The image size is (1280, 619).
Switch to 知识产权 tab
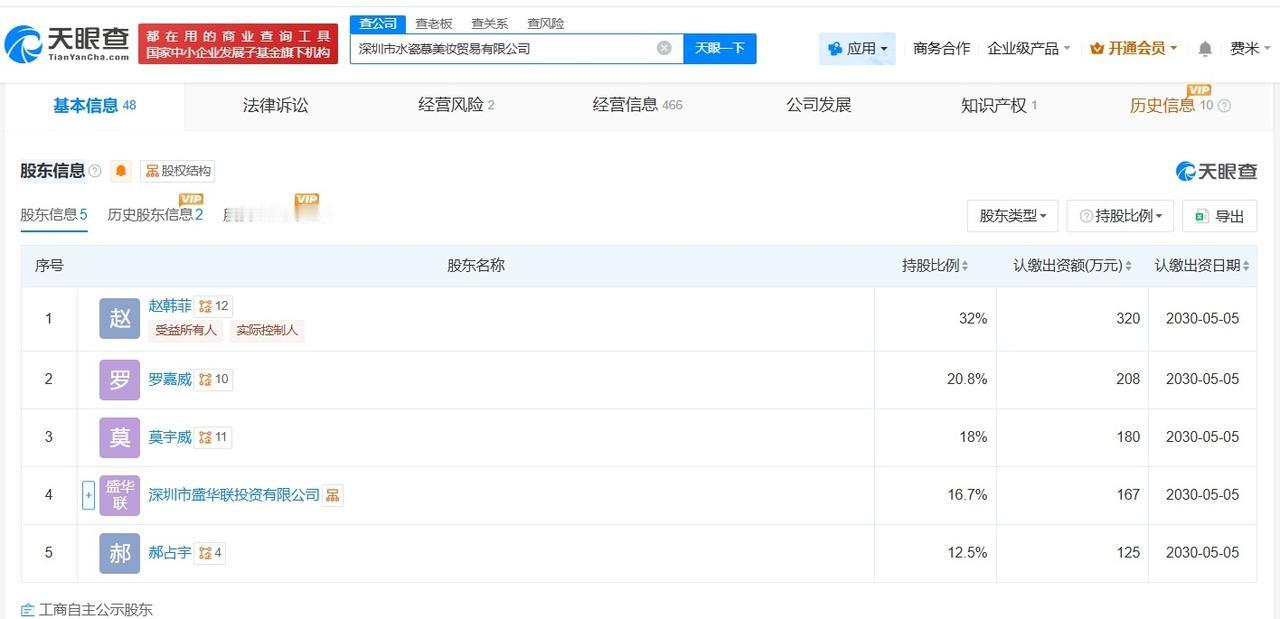pos(999,105)
